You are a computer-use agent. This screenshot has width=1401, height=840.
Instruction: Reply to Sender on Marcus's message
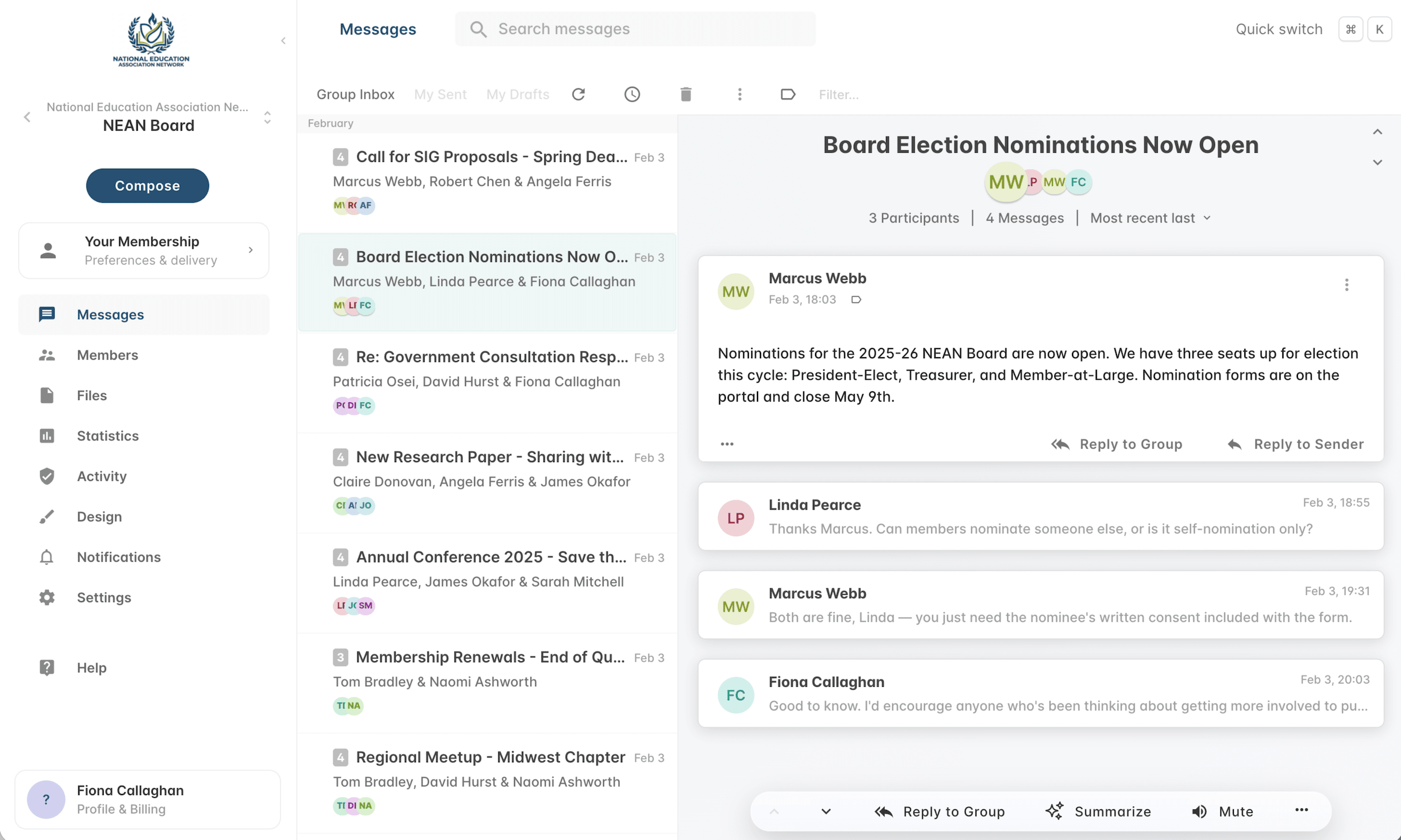point(1295,444)
